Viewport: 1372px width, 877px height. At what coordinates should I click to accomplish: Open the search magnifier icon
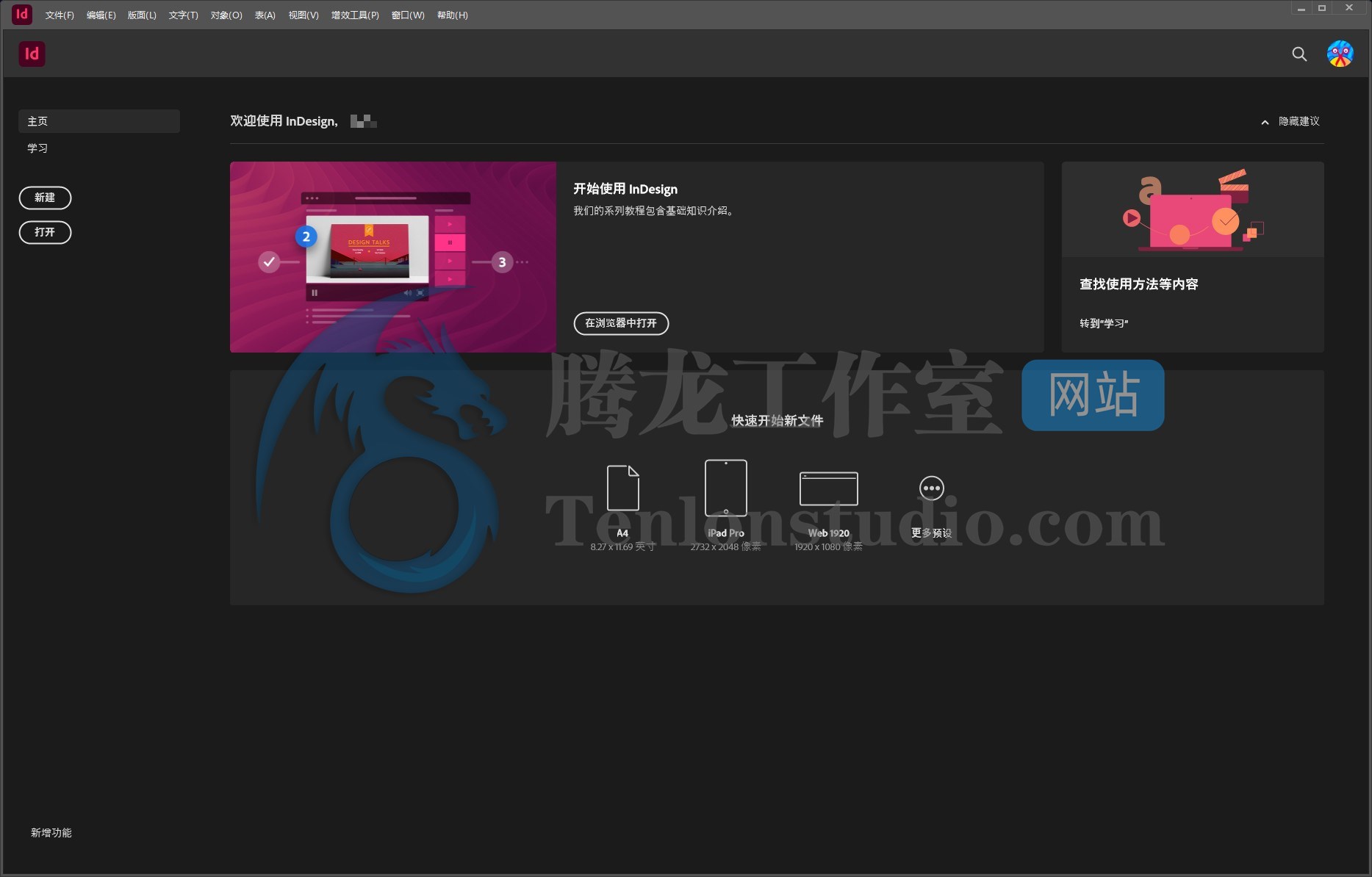click(x=1299, y=54)
